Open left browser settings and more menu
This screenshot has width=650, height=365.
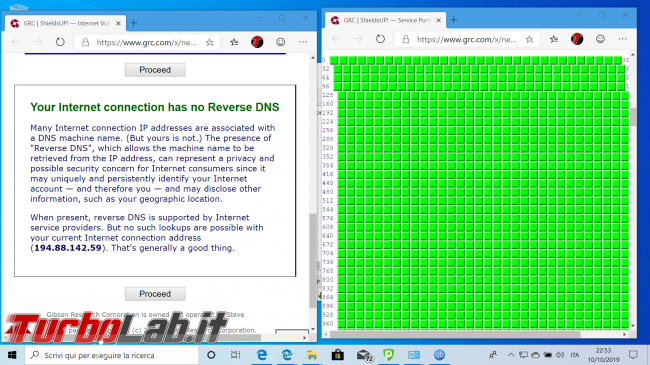303,42
